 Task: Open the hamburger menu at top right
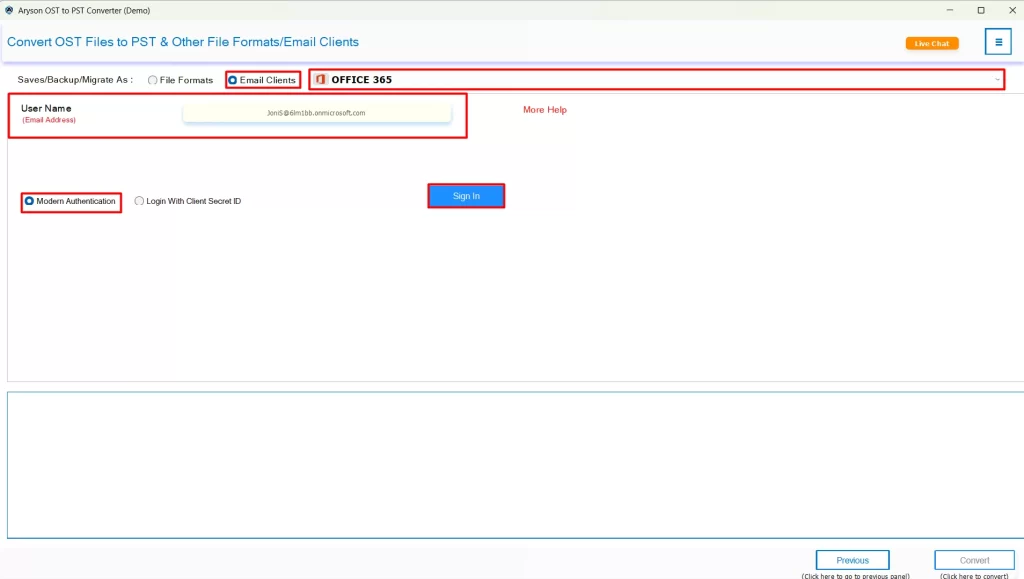[998, 42]
